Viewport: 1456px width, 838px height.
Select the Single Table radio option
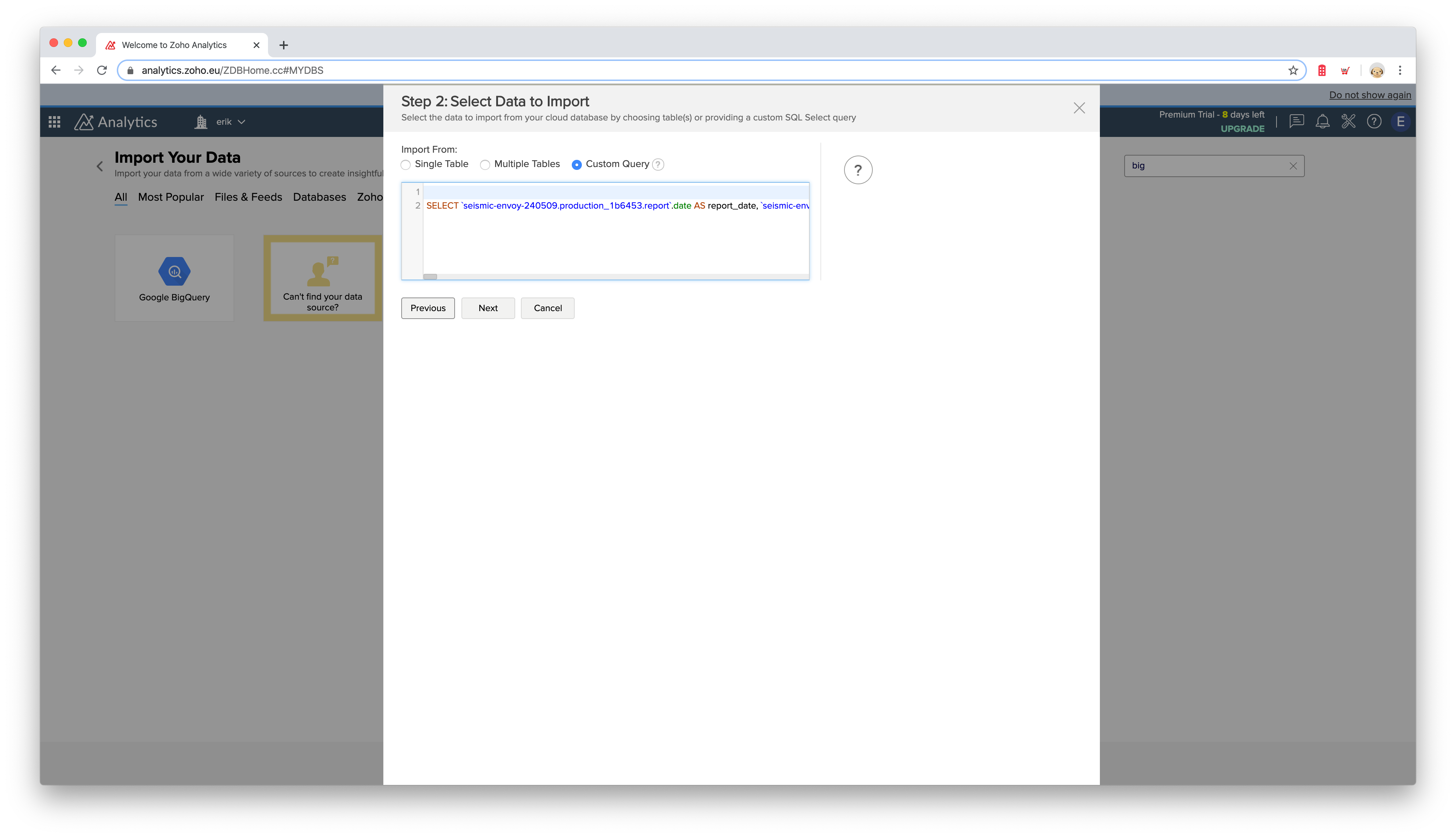406,165
